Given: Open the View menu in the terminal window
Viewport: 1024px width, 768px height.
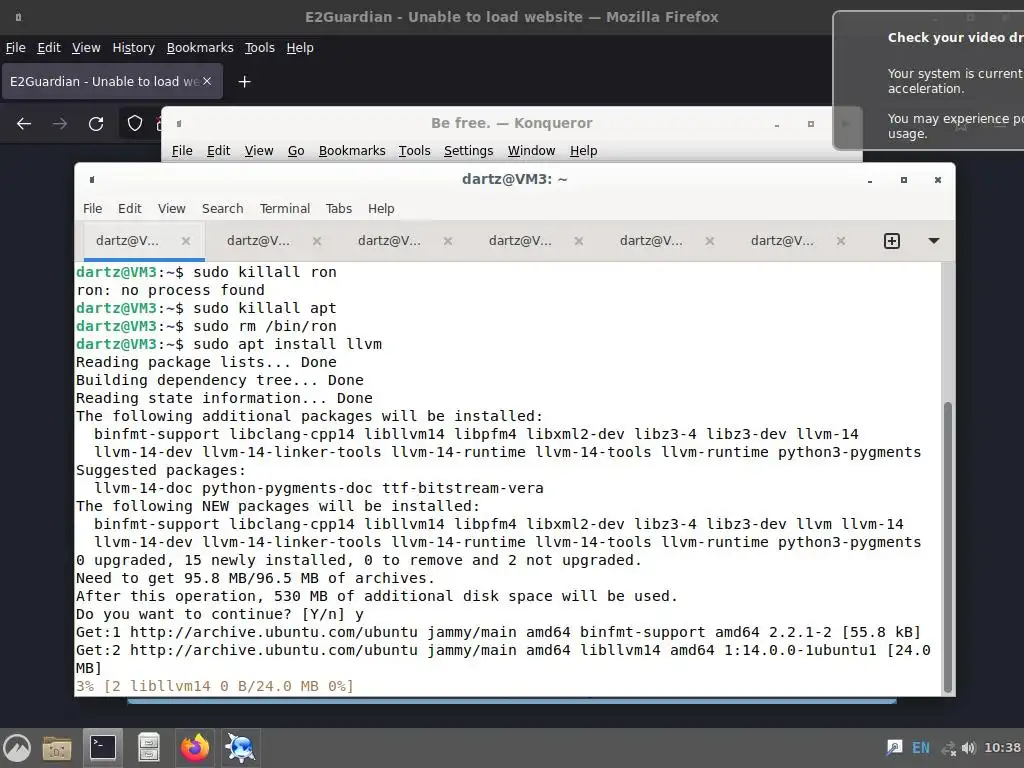Looking at the screenshot, I should click(171, 208).
